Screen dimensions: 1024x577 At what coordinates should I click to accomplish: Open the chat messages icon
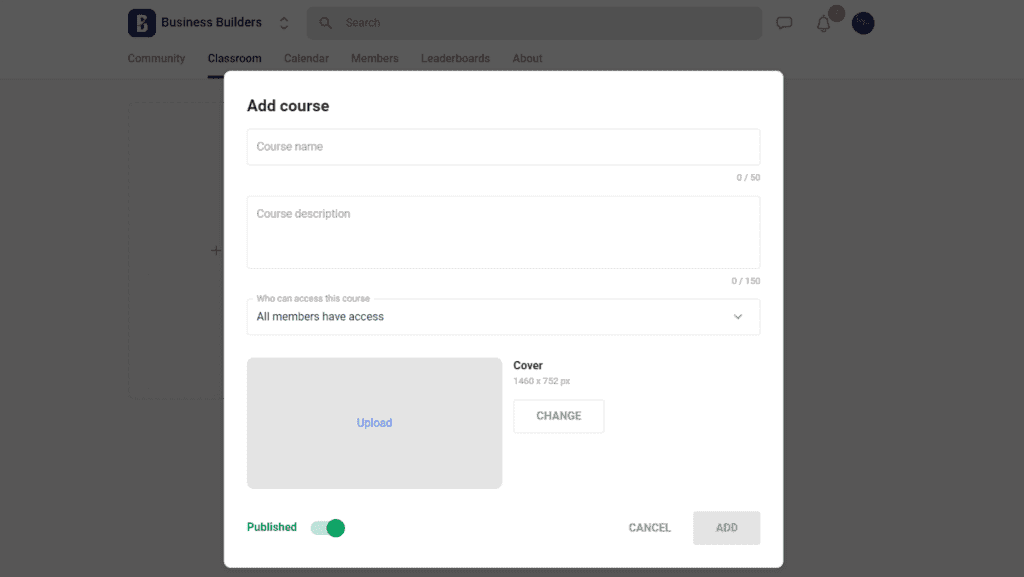point(784,22)
